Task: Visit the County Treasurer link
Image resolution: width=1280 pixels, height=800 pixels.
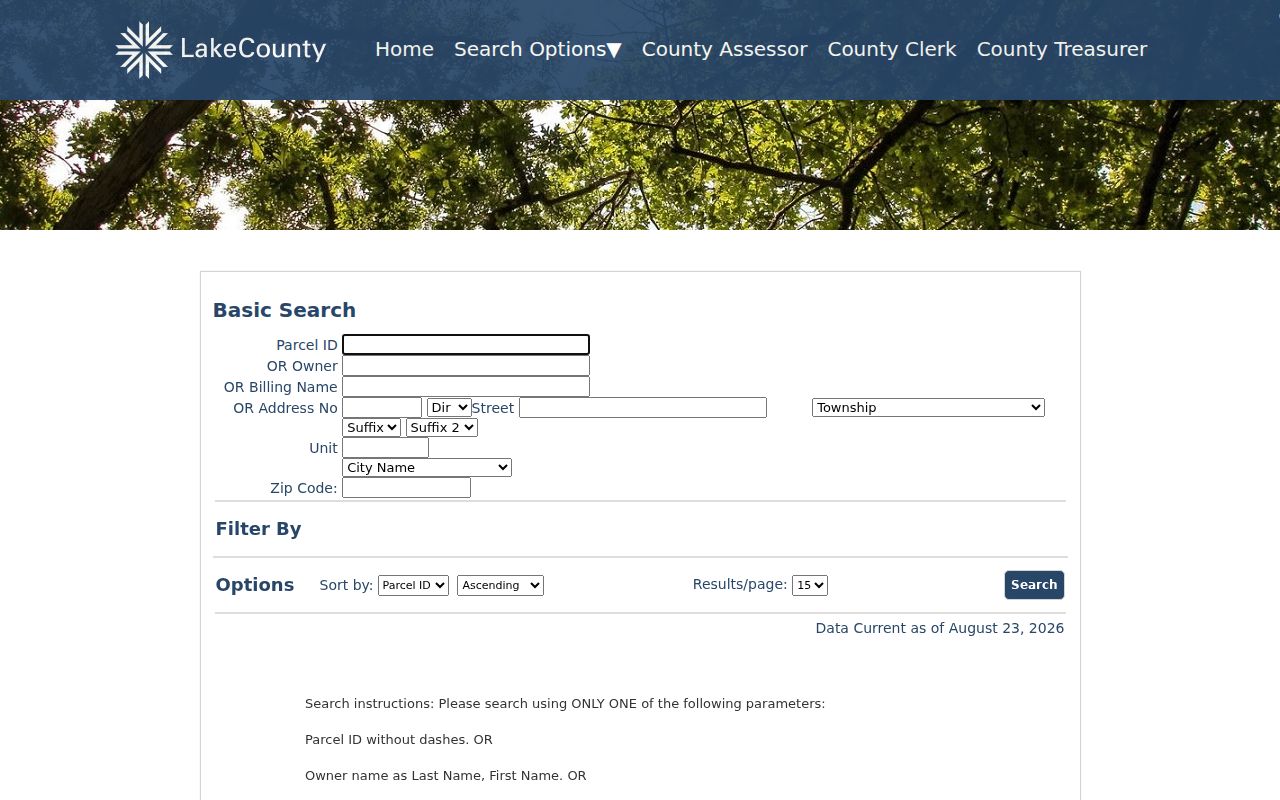Action: [1062, 49]
